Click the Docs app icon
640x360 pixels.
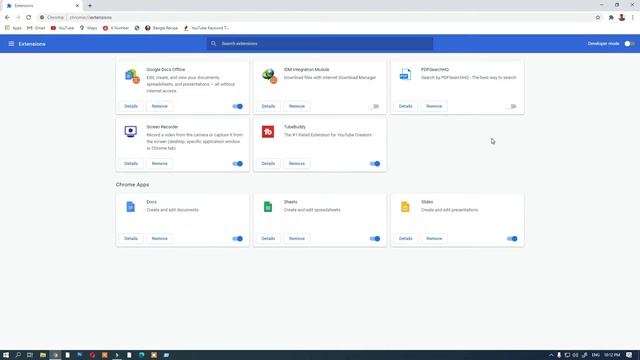click(x=131, y=207)
